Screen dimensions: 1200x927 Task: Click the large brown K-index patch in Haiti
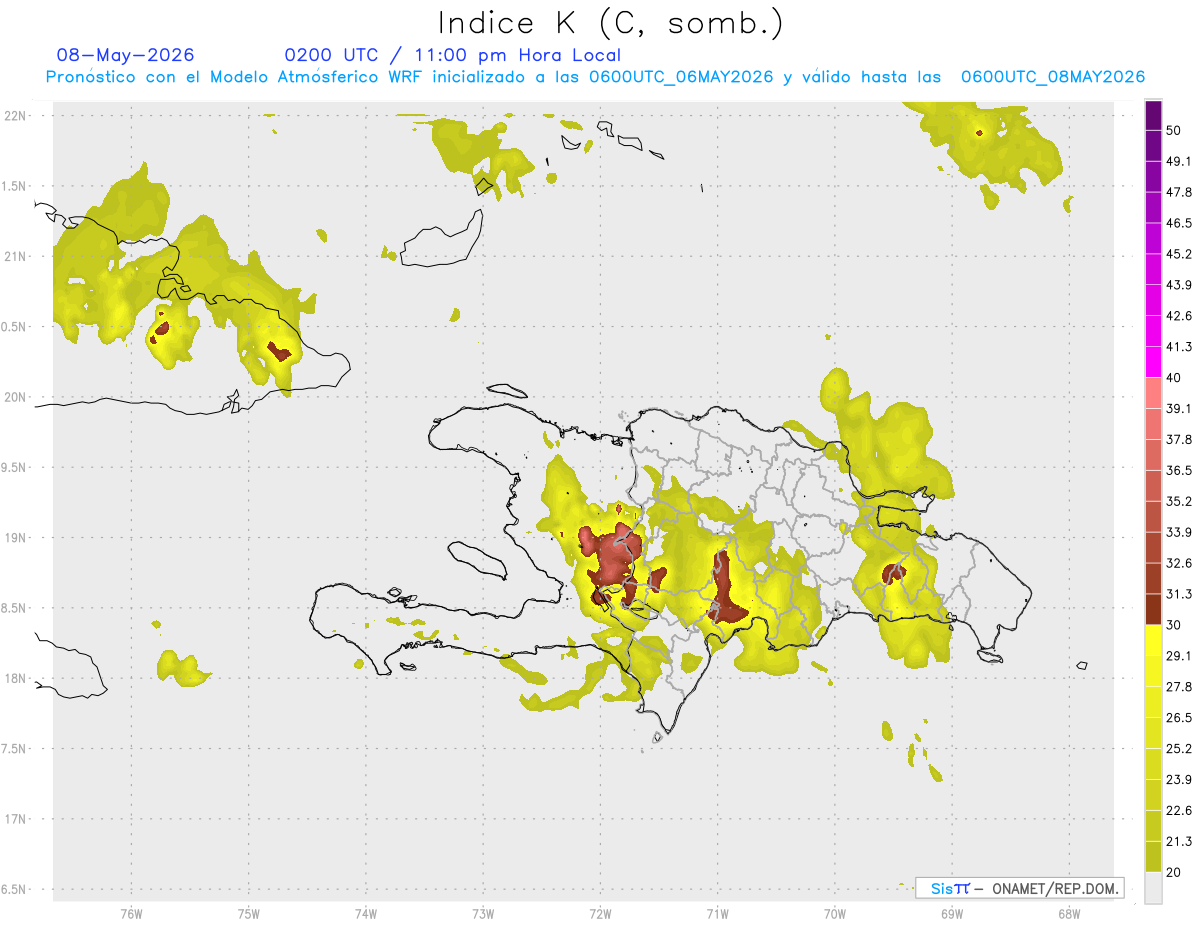609,560
